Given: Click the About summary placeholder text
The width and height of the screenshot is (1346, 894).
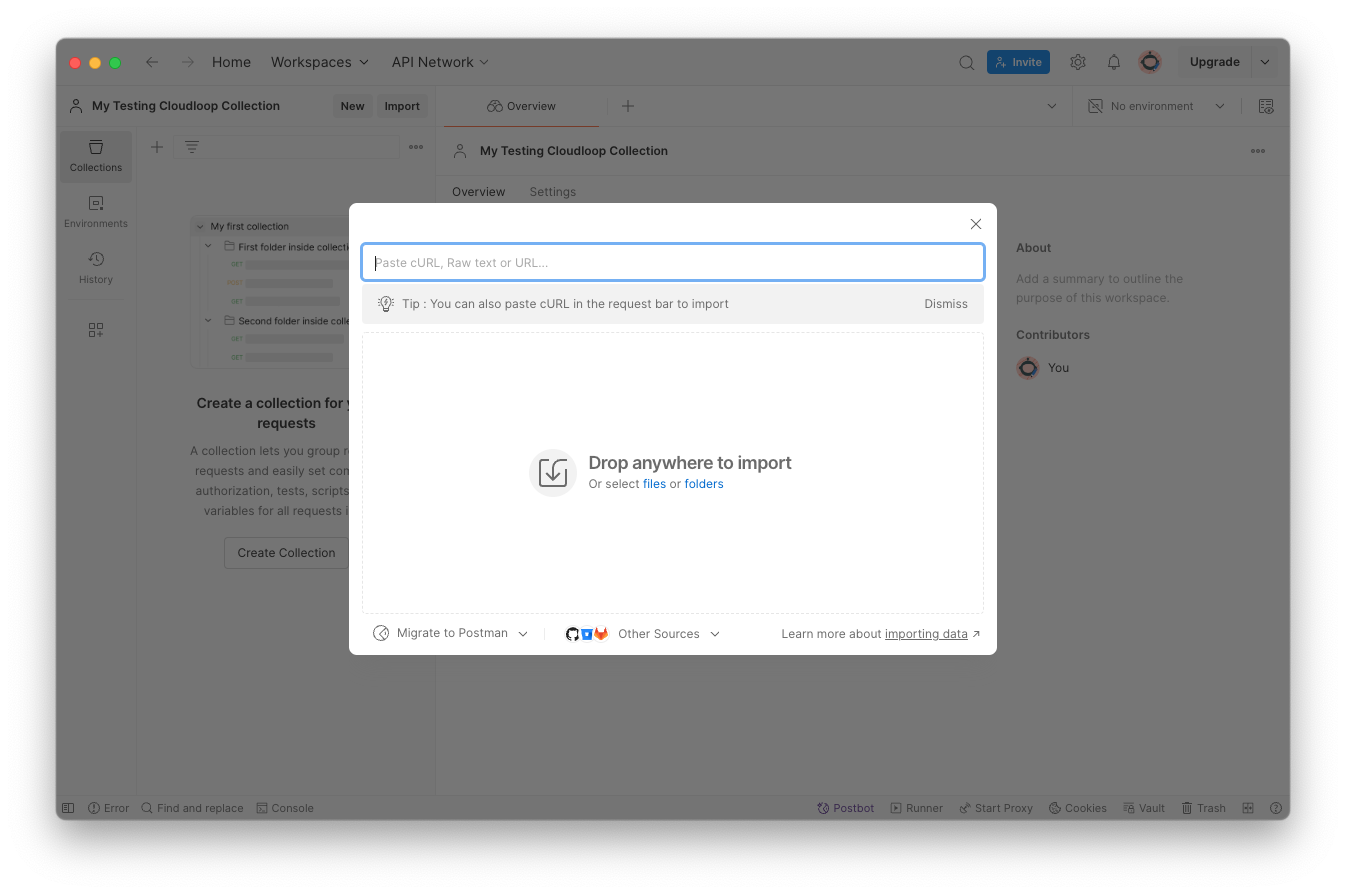Looking at the screenshot, I should (x=1099, y=288).
